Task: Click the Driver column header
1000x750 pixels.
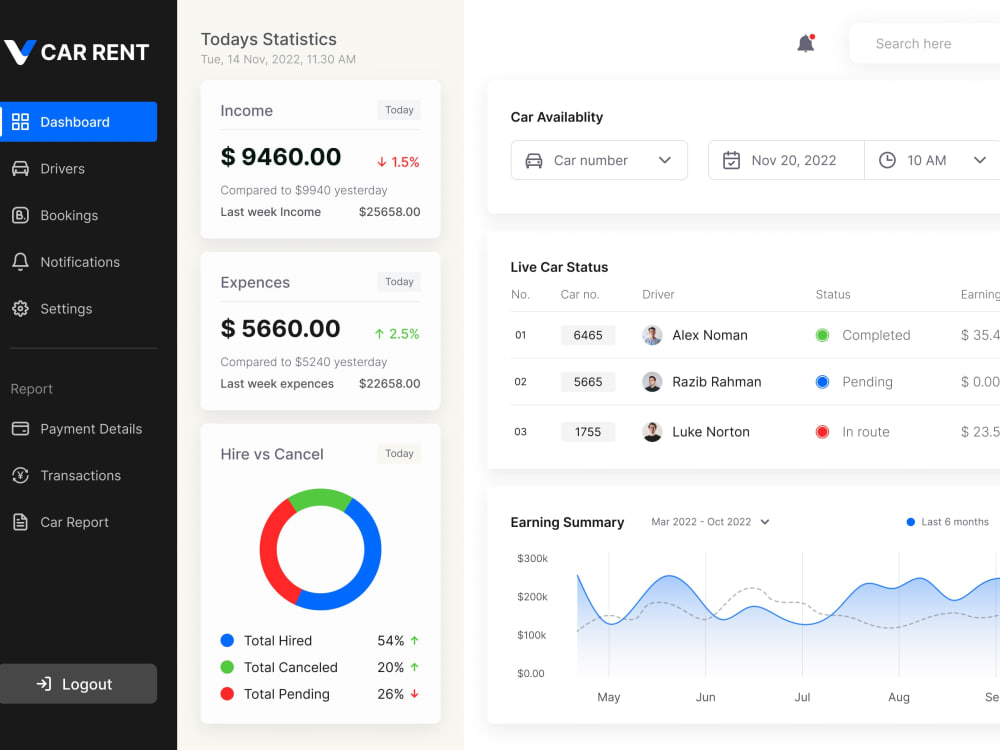Action: tap(658, 294)
